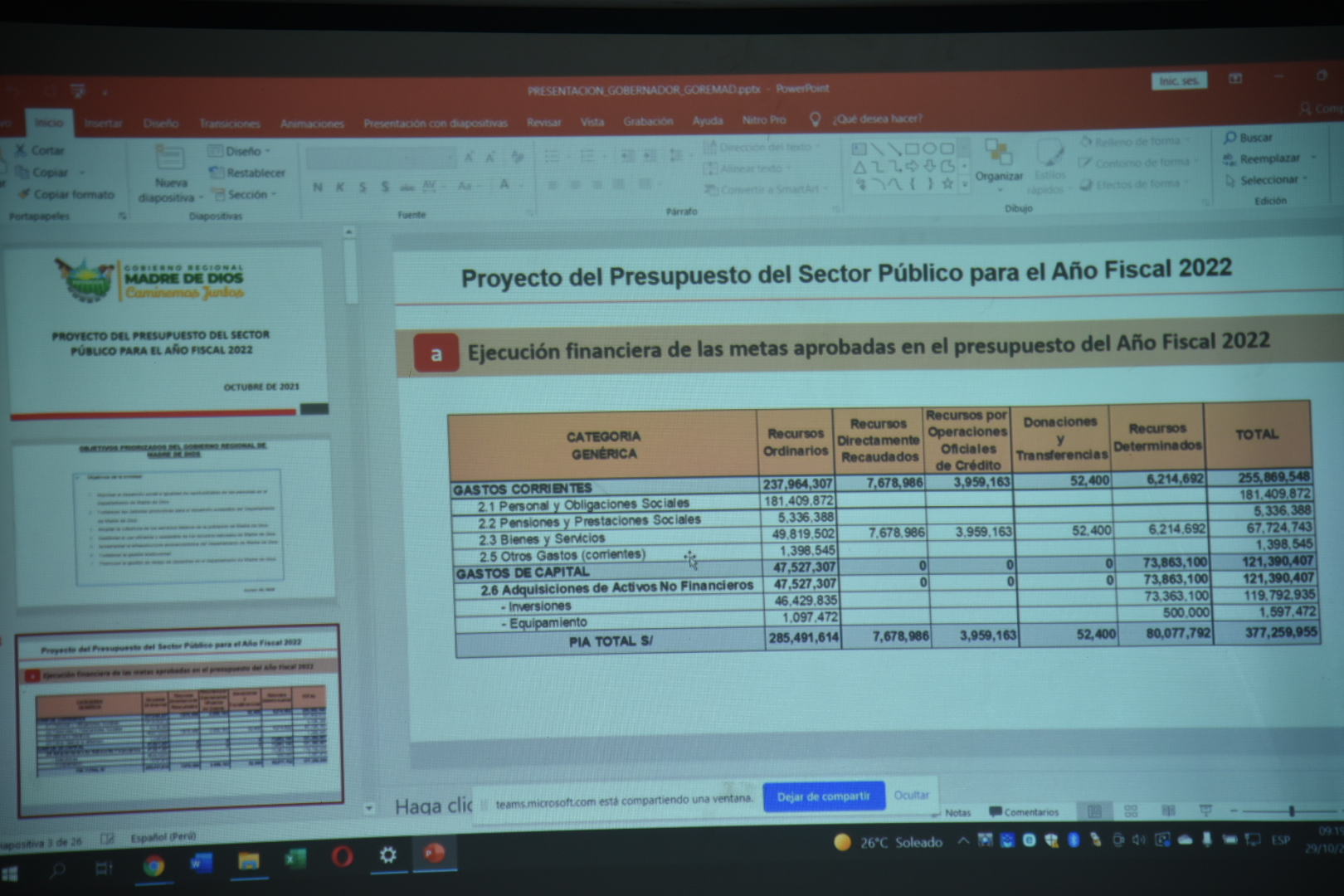Click the clear formatting icon
This screenshot has width=1344, height=896.
click(x=518, y=157)
